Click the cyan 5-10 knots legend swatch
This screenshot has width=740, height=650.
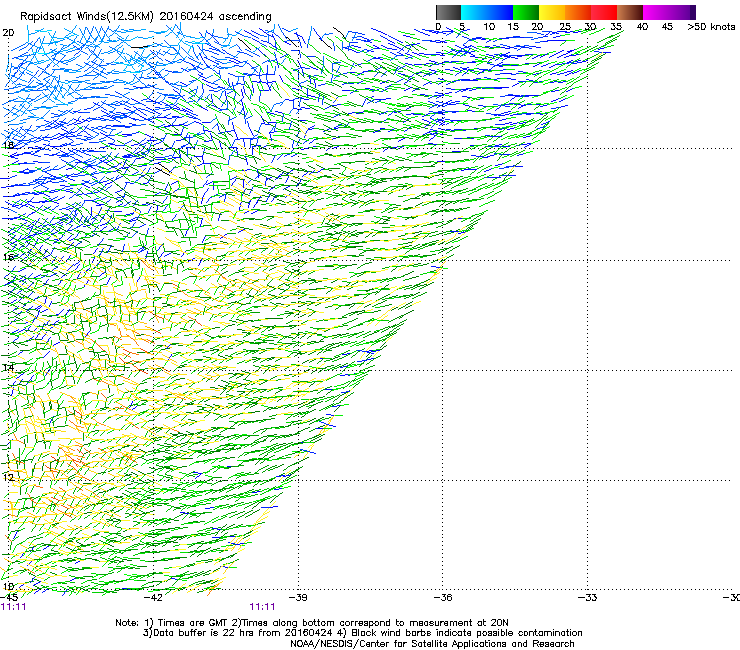474,12
